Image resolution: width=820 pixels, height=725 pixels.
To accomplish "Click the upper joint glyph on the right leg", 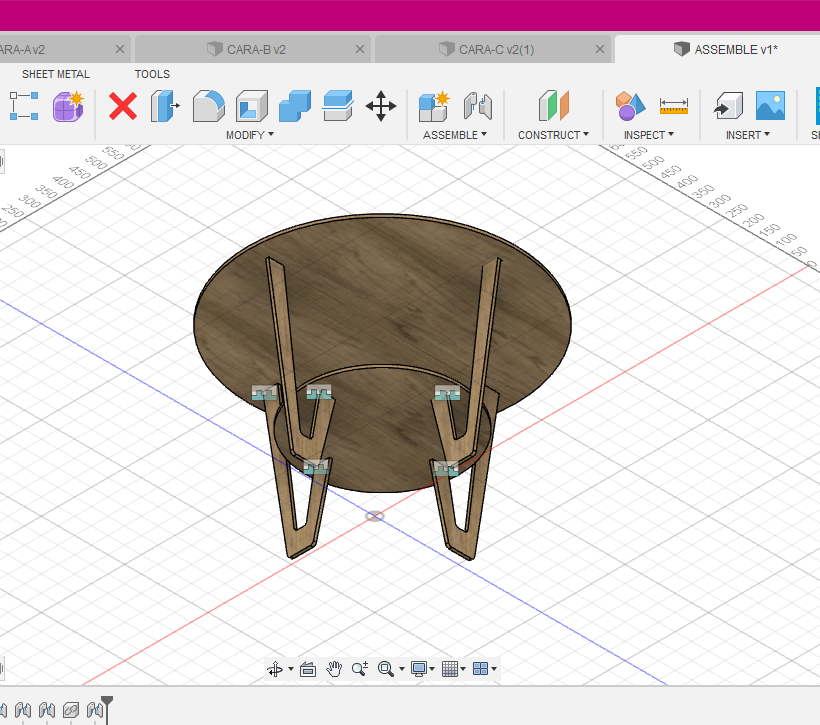I will tap(448, 392).
